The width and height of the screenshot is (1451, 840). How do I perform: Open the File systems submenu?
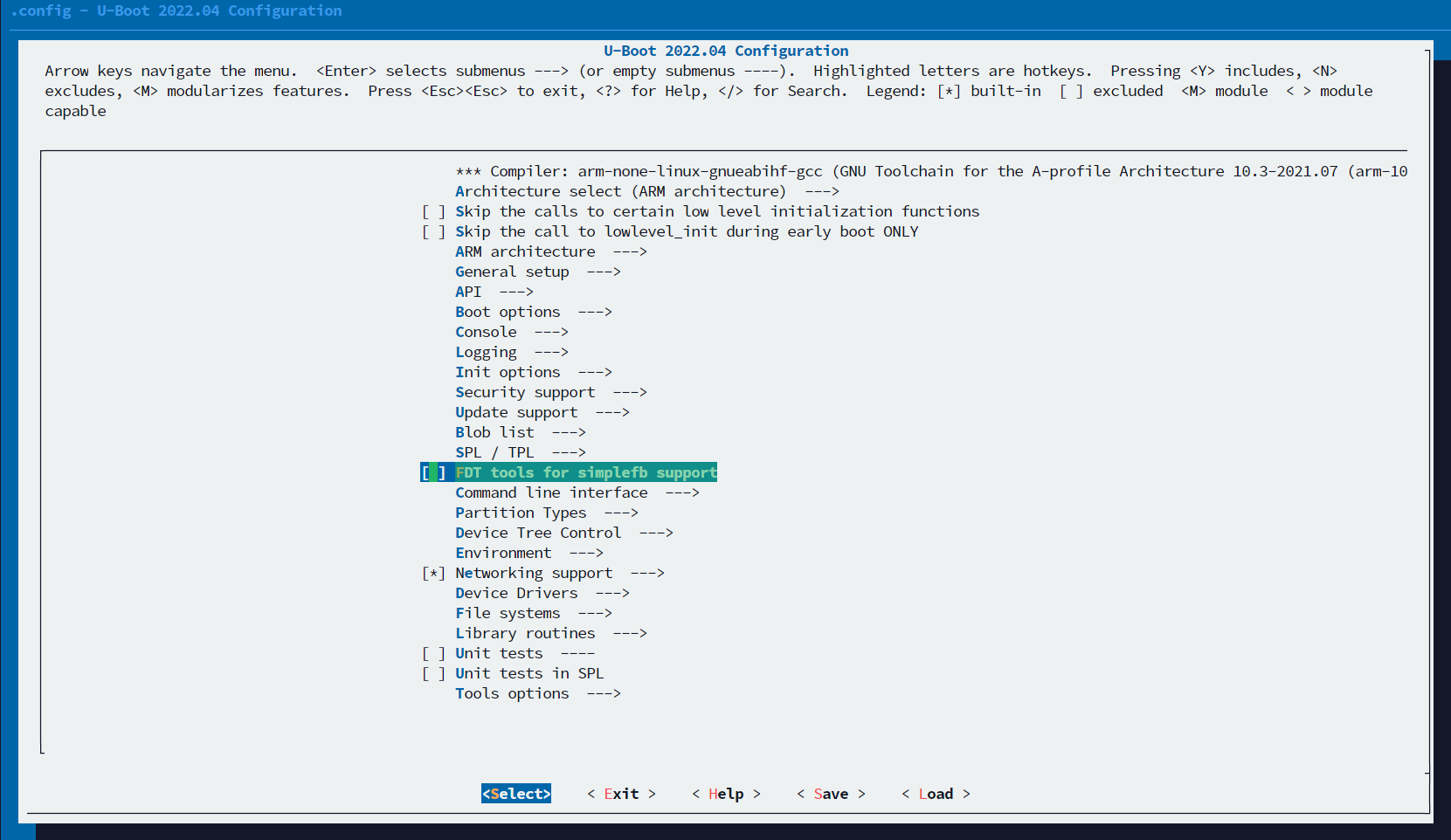click(534, 613)
